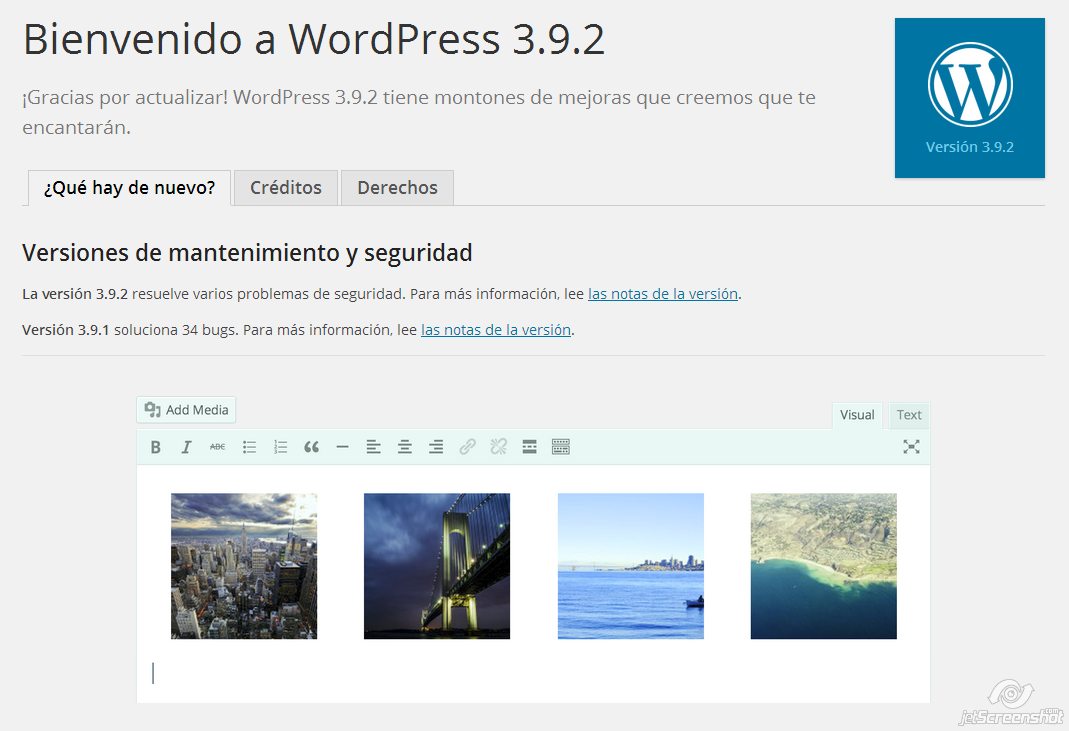
Task: Open the Derechos tab
Action: click(397, 188)
